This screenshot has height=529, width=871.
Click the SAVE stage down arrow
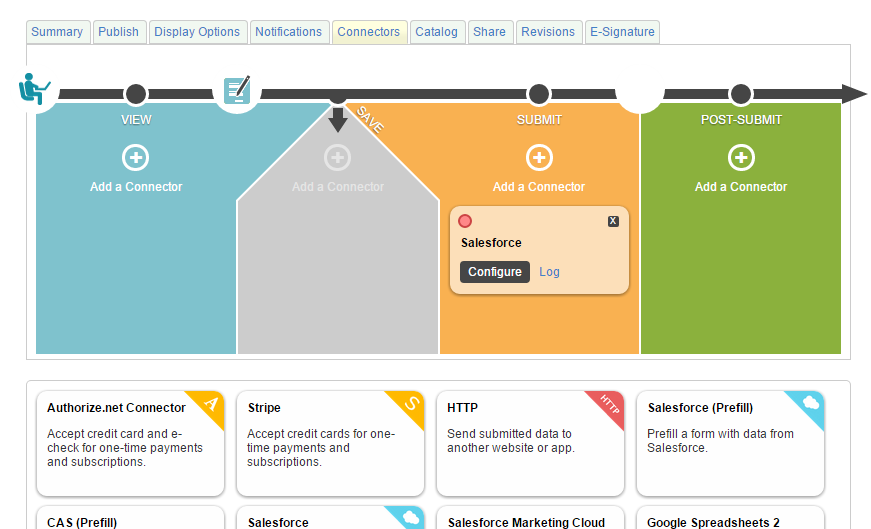click(x=338, y=119)
